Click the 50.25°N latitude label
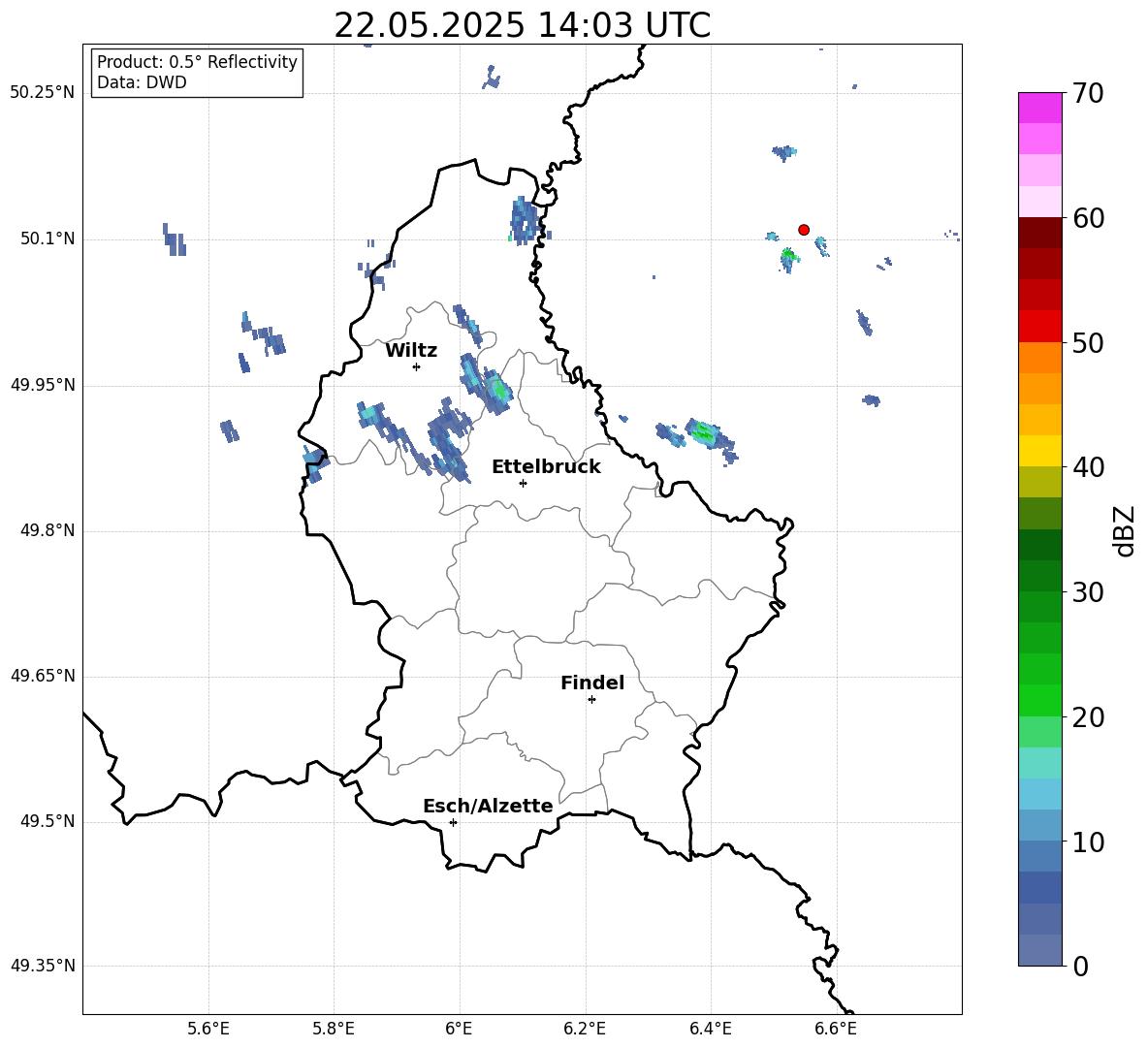 click(x=43, y=93)
